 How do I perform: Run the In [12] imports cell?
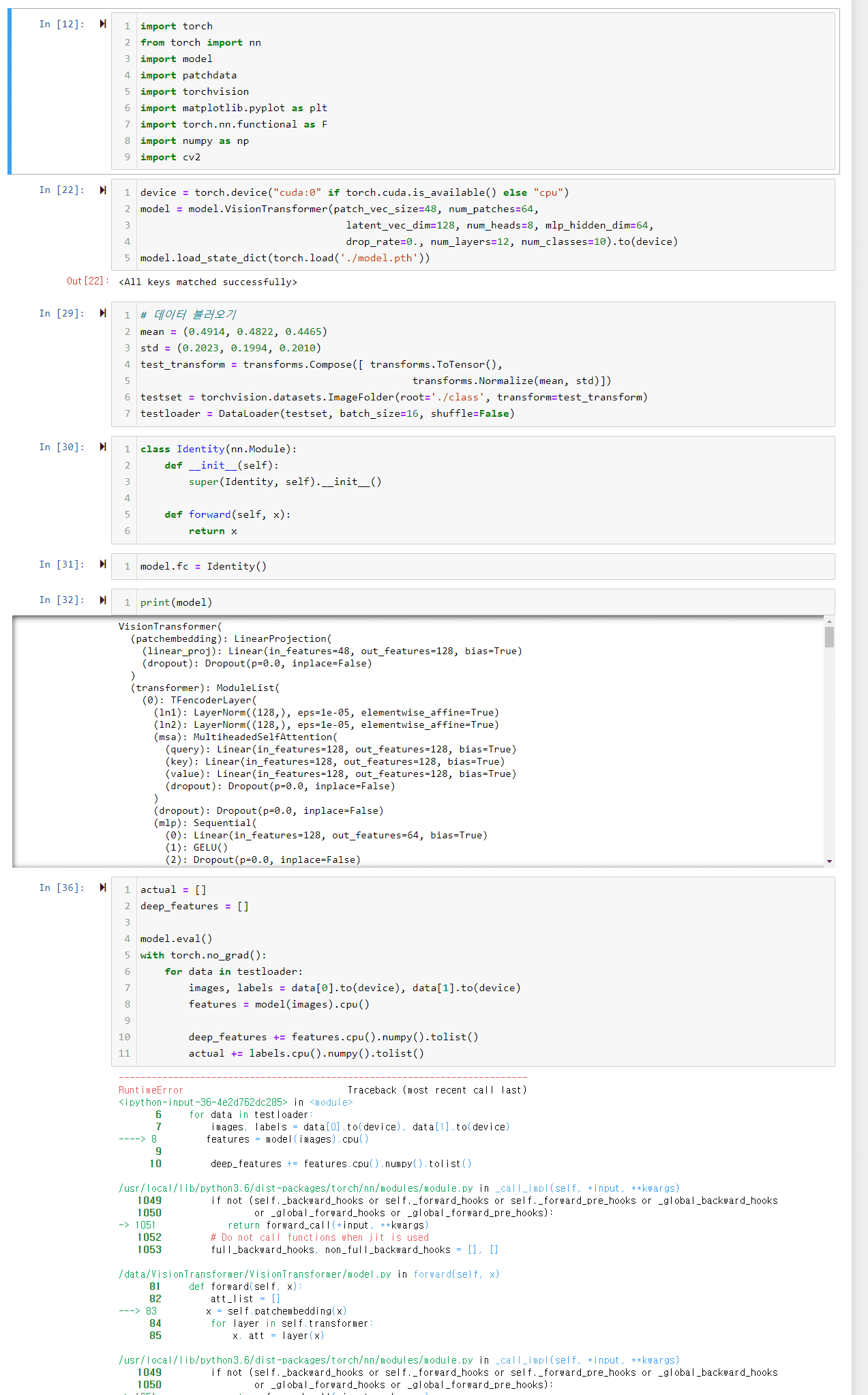[103, 24]
